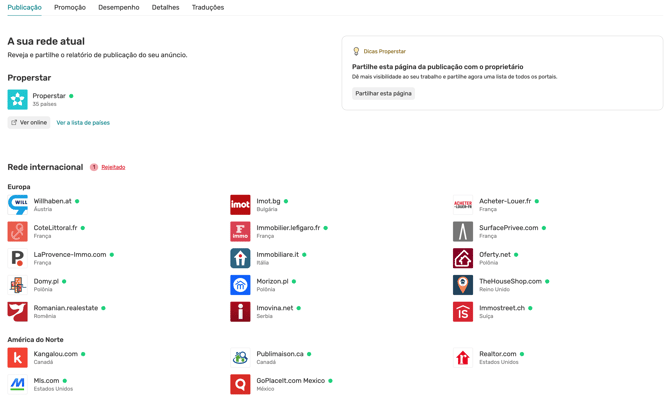
Task: Click the Morizon.pl blue logo
Action: 240,285
